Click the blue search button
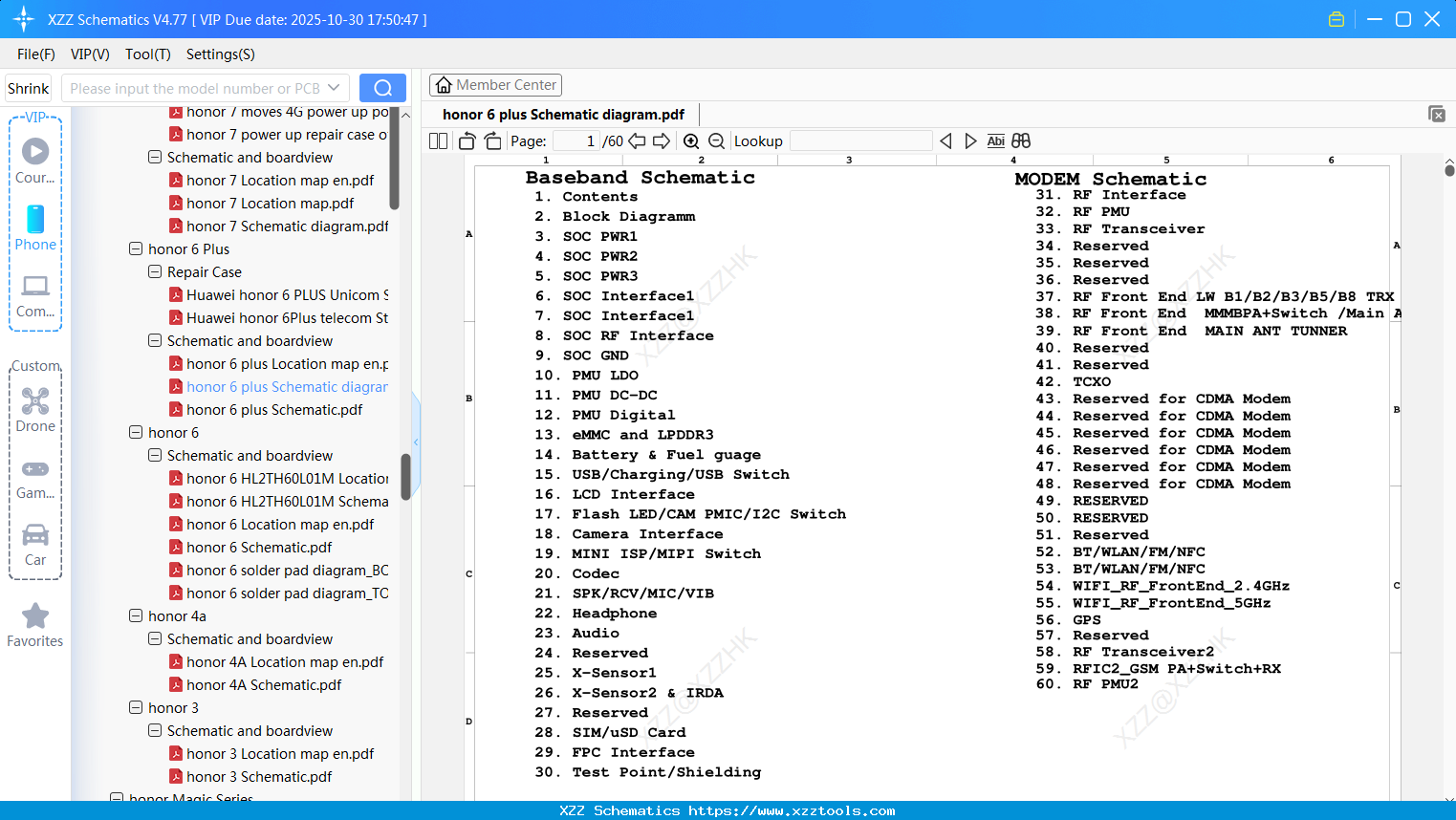Image resolution: width=1456 pixels, height=820 pixels. click(382, 88)
